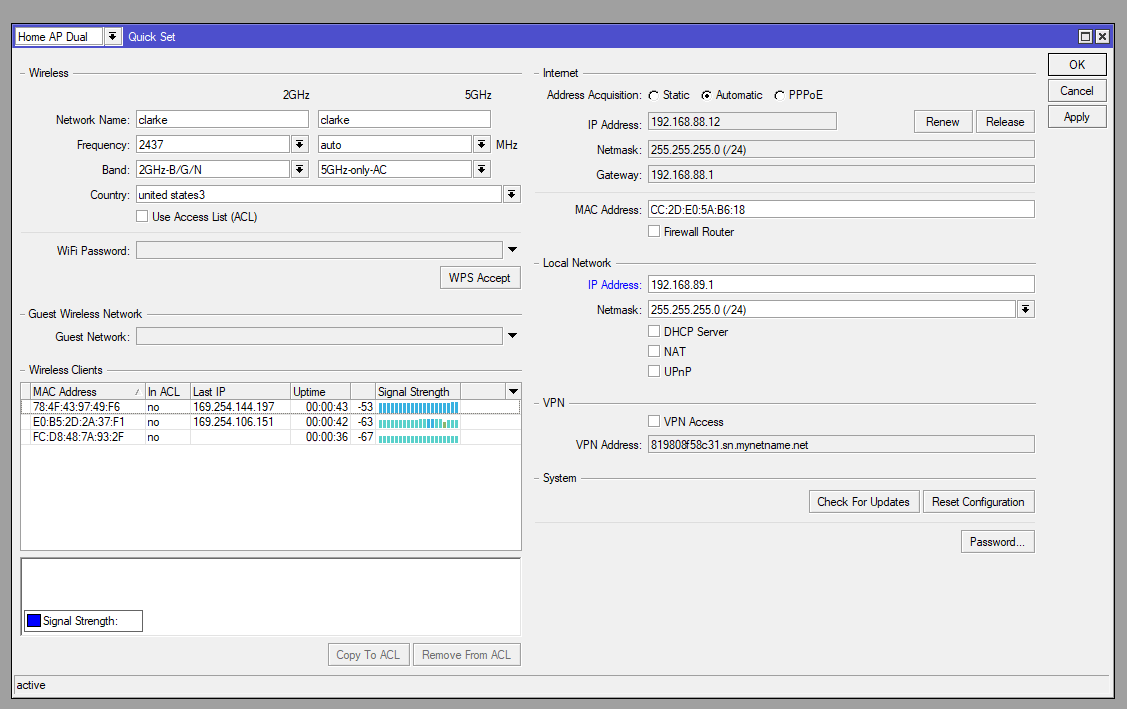The height and width of the screenshot is (709, 1127).
Task: Open the wireless clients column selector arrow
Action: (513, 391)
